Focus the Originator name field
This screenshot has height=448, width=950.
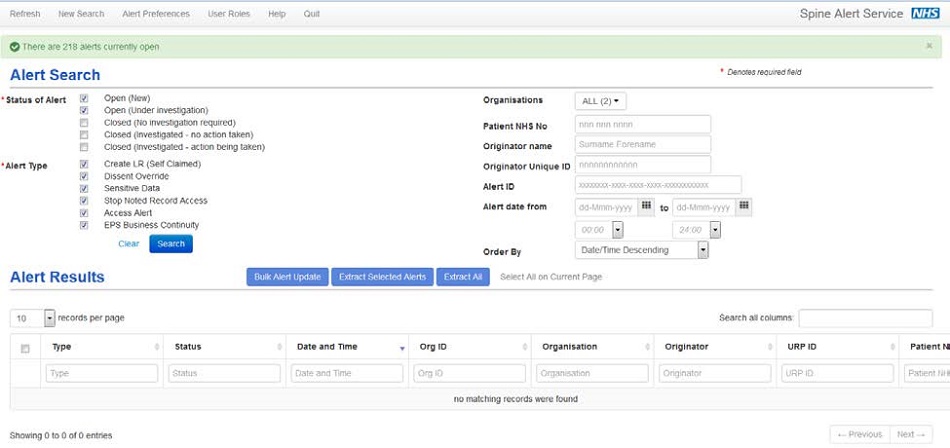point(643,144)
